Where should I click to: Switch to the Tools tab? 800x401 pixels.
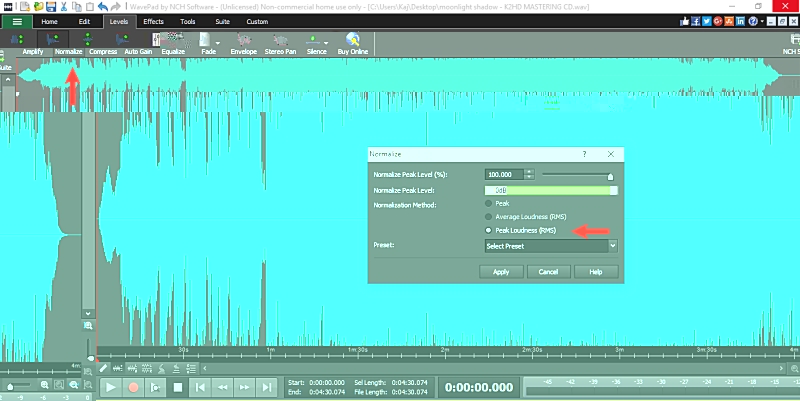click(x=187, y=21)
